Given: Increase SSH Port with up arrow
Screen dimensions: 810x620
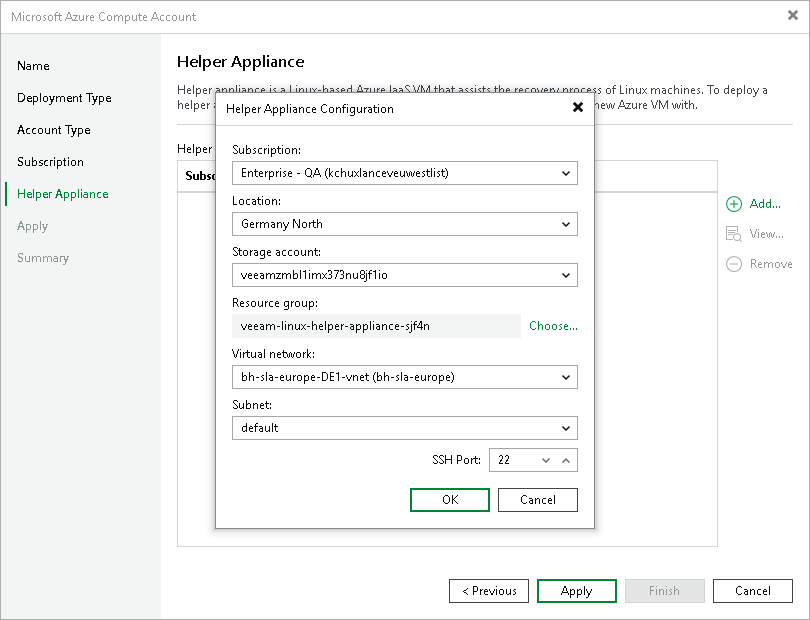Looking at the screenshot, I should pyautogui.click(x=566, y=460).
